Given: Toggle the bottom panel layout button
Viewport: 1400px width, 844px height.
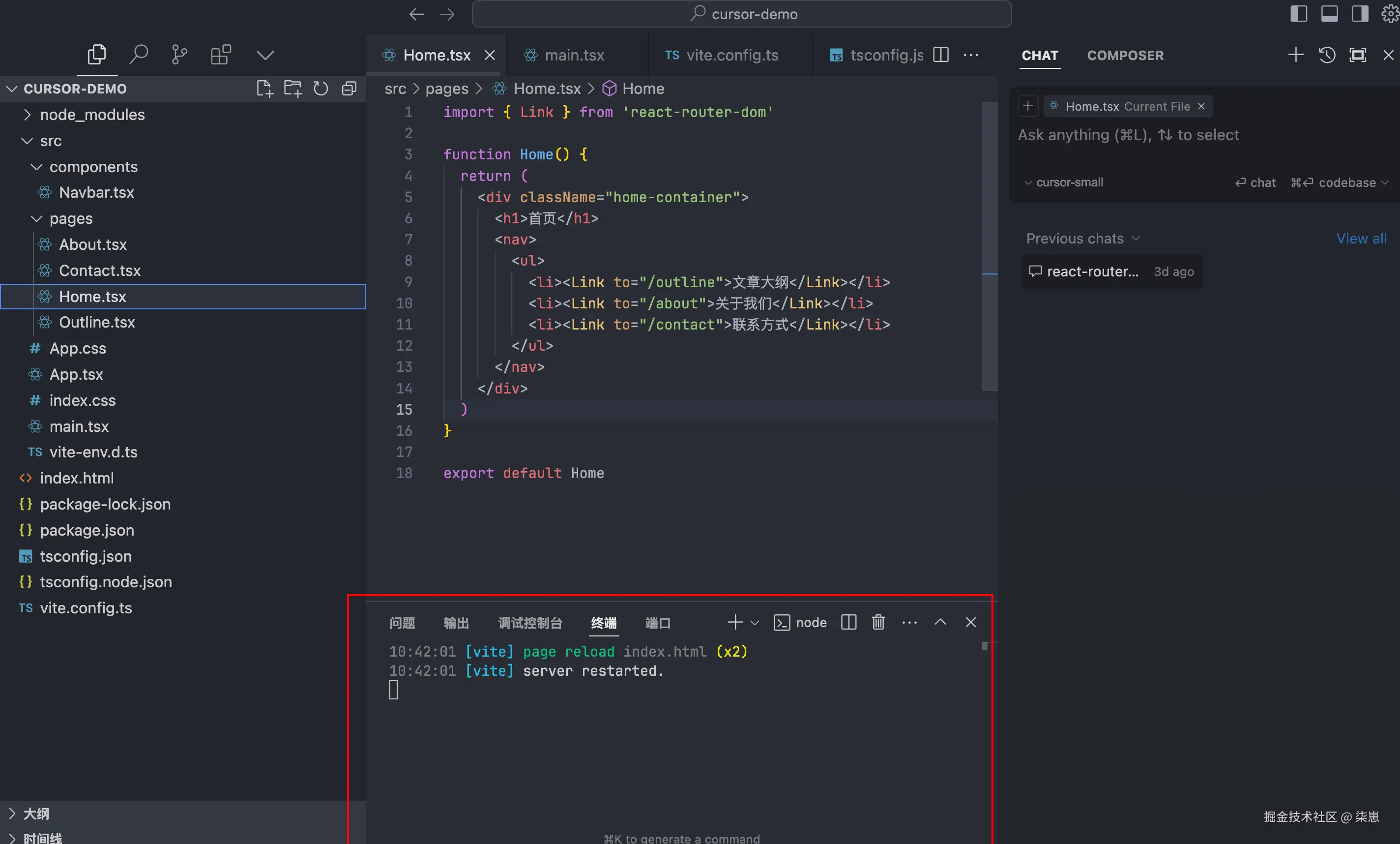Looking at the screenshot, I should pos(1329,14).
